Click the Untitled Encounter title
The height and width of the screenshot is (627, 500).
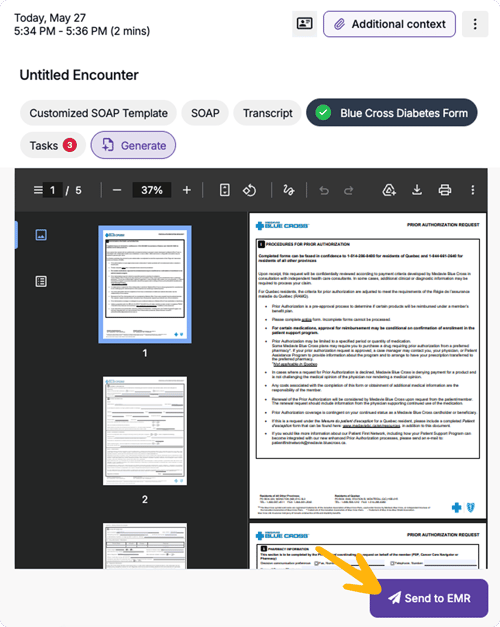pos(79,75)
